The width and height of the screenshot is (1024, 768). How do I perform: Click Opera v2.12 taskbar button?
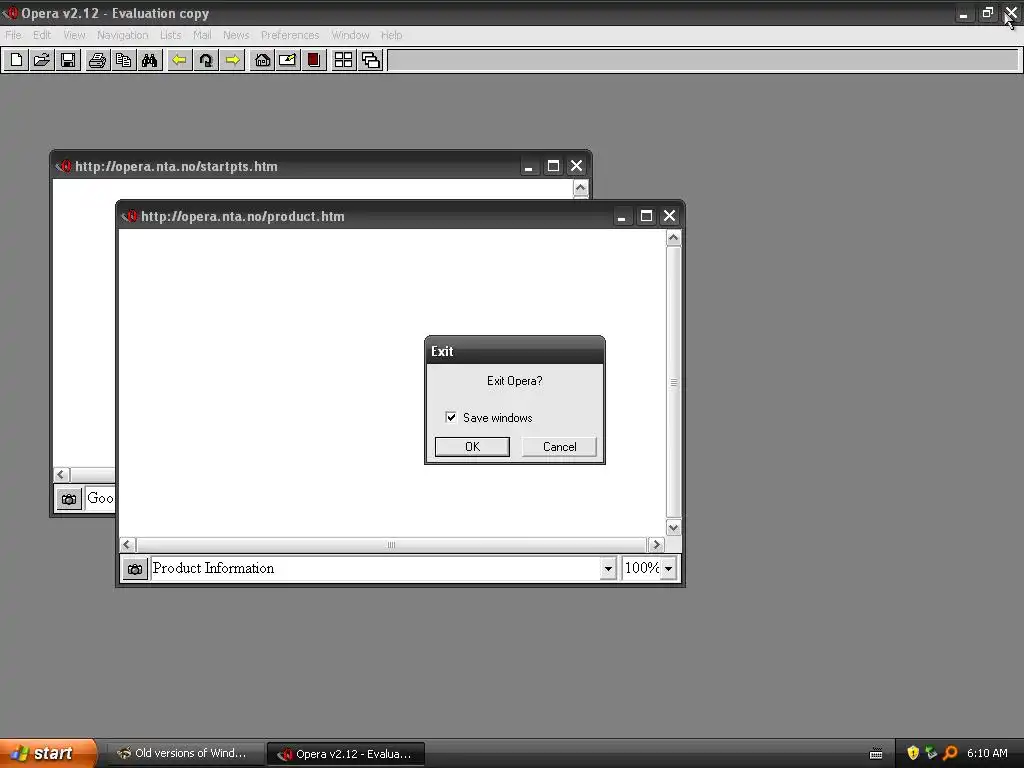tap(346, 754)
